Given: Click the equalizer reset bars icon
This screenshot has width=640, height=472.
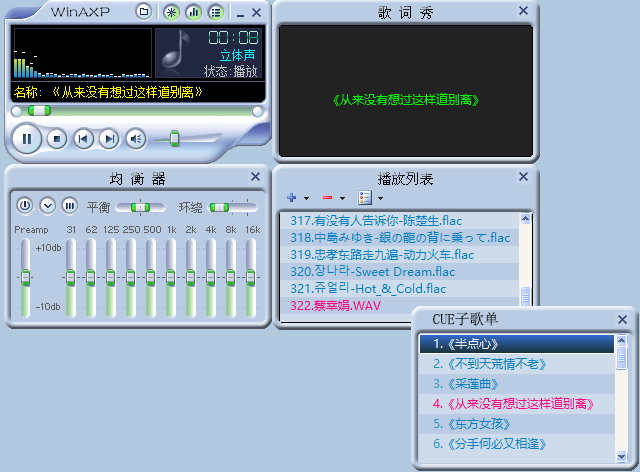Looking at the screenshot, I should pyautogui.click(x=70, y=205).
